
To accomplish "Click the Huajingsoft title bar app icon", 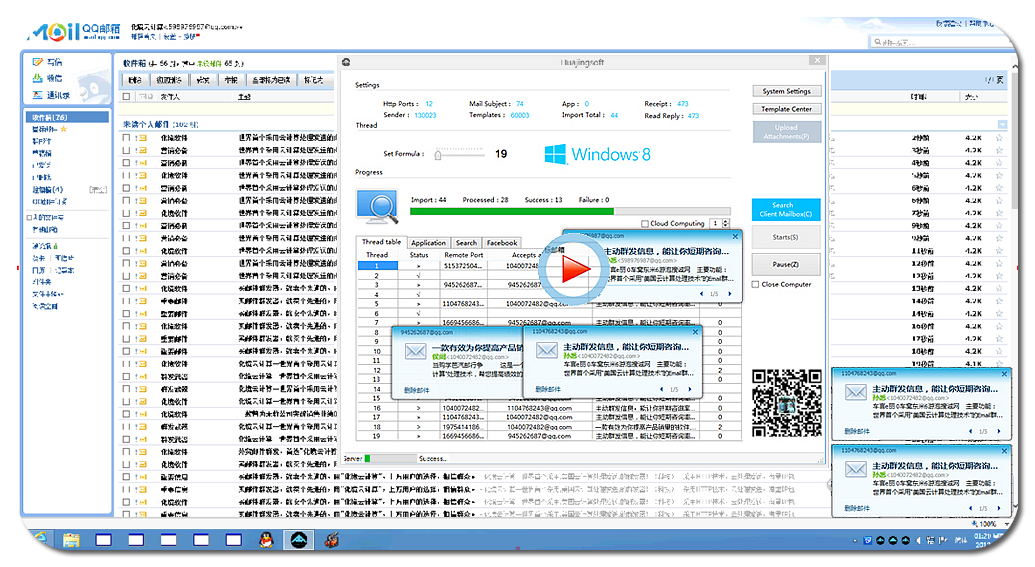I will pos(346,62).
